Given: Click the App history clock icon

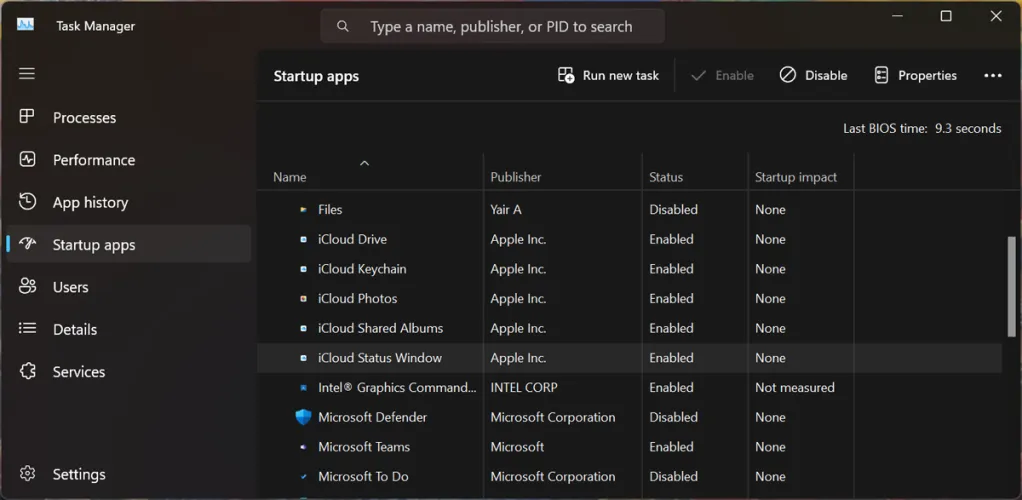Looking at the screenshot, I should pyautogui.click(x=28, y=202).
